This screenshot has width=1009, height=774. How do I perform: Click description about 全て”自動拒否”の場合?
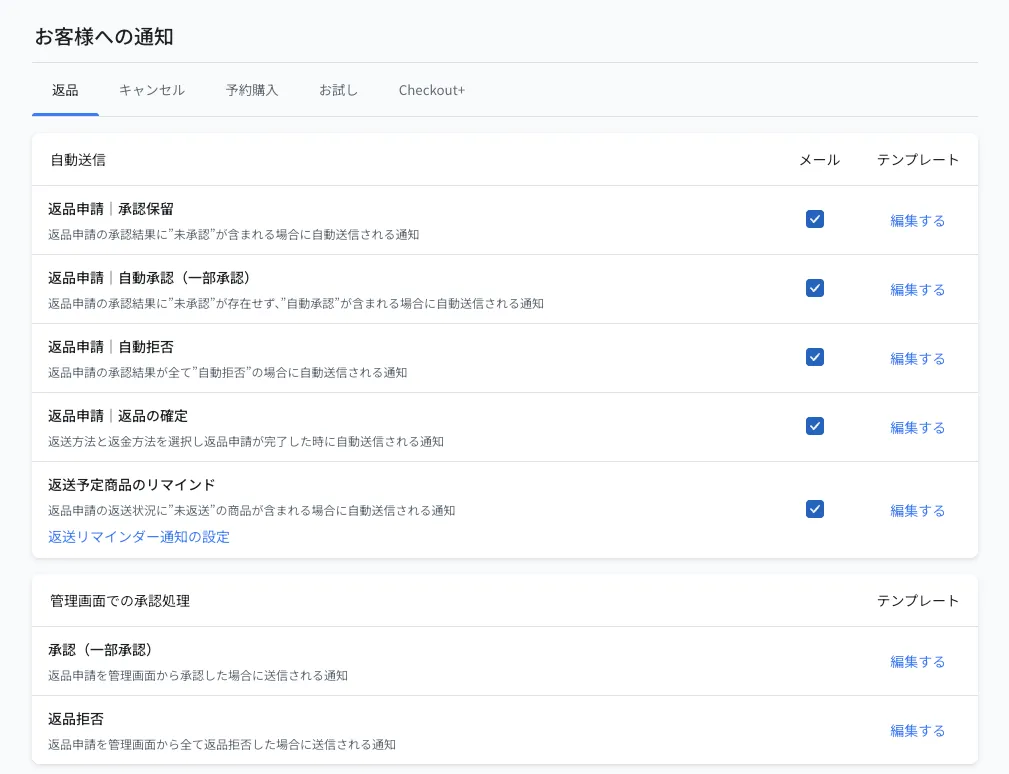point(228,373)
